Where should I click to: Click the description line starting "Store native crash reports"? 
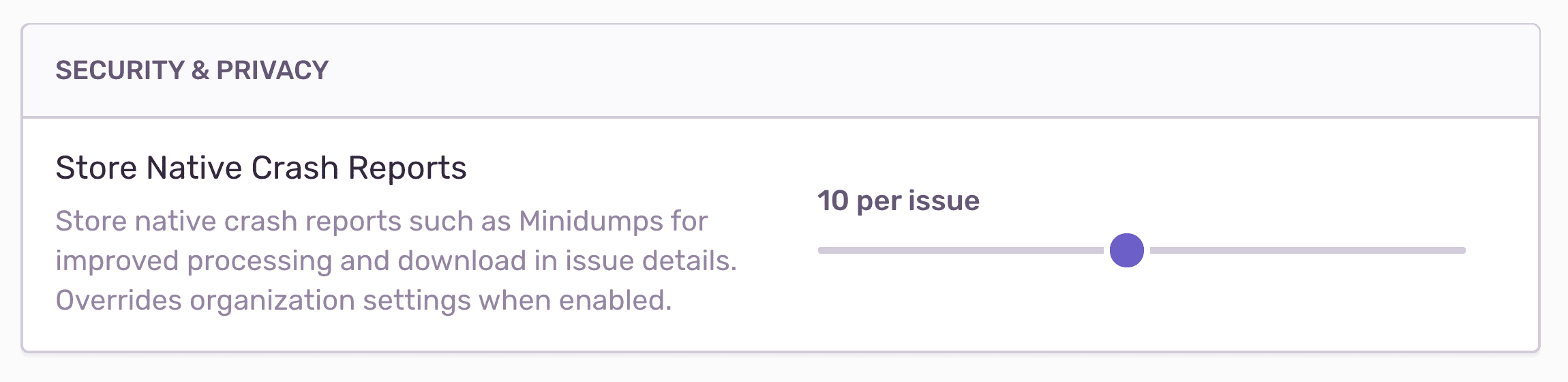pyautogui.click(x=381, y=221)
